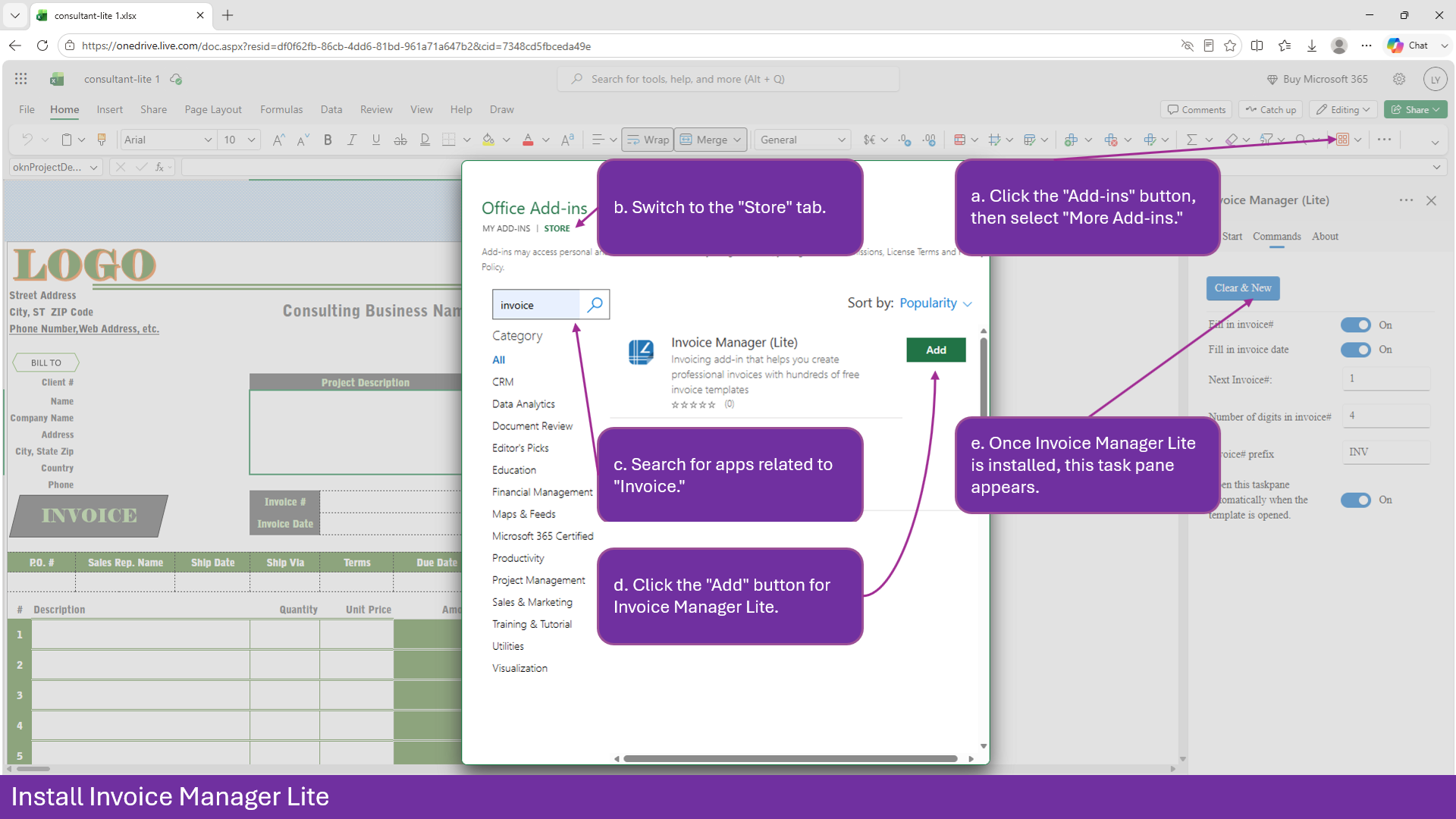
Task: Click the search magnifier in Office Add-ins
Action: coord(595,305)
